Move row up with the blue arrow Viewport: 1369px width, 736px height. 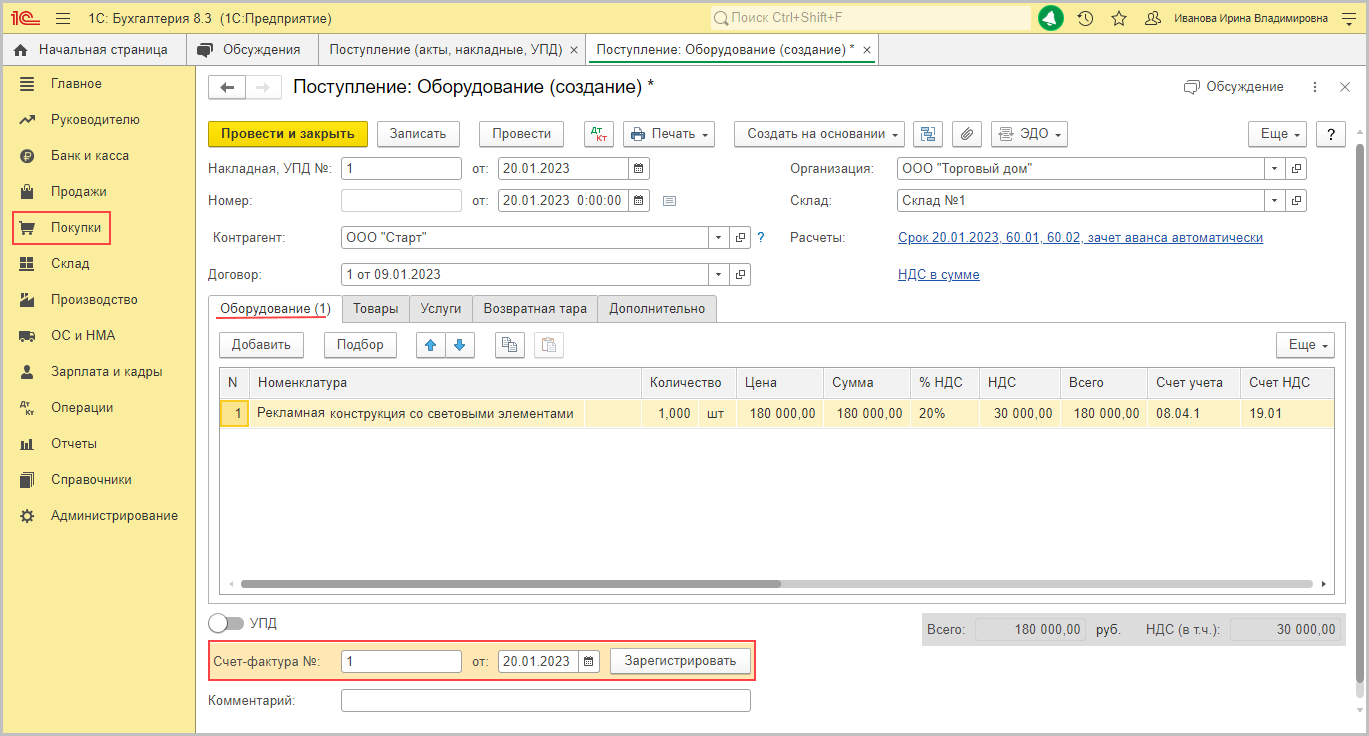431,345
